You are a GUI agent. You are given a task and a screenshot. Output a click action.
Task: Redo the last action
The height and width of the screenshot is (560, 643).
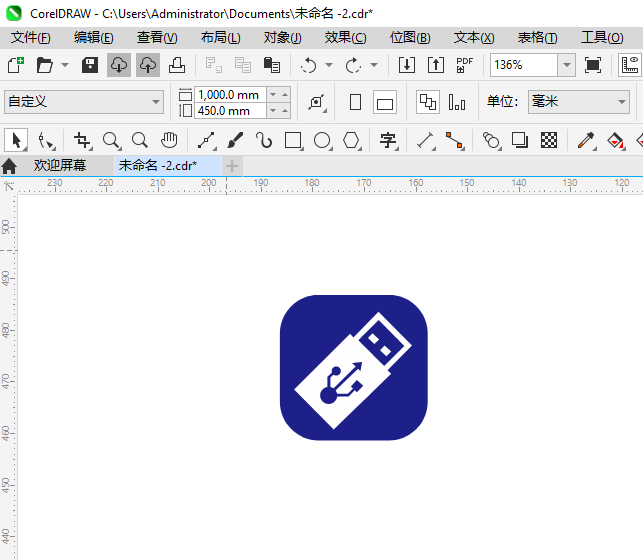353,65
